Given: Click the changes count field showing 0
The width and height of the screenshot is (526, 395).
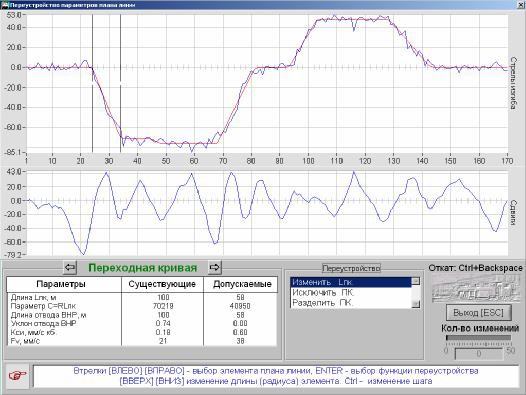Looking at the screenshot, I should (x=478, y=353).
